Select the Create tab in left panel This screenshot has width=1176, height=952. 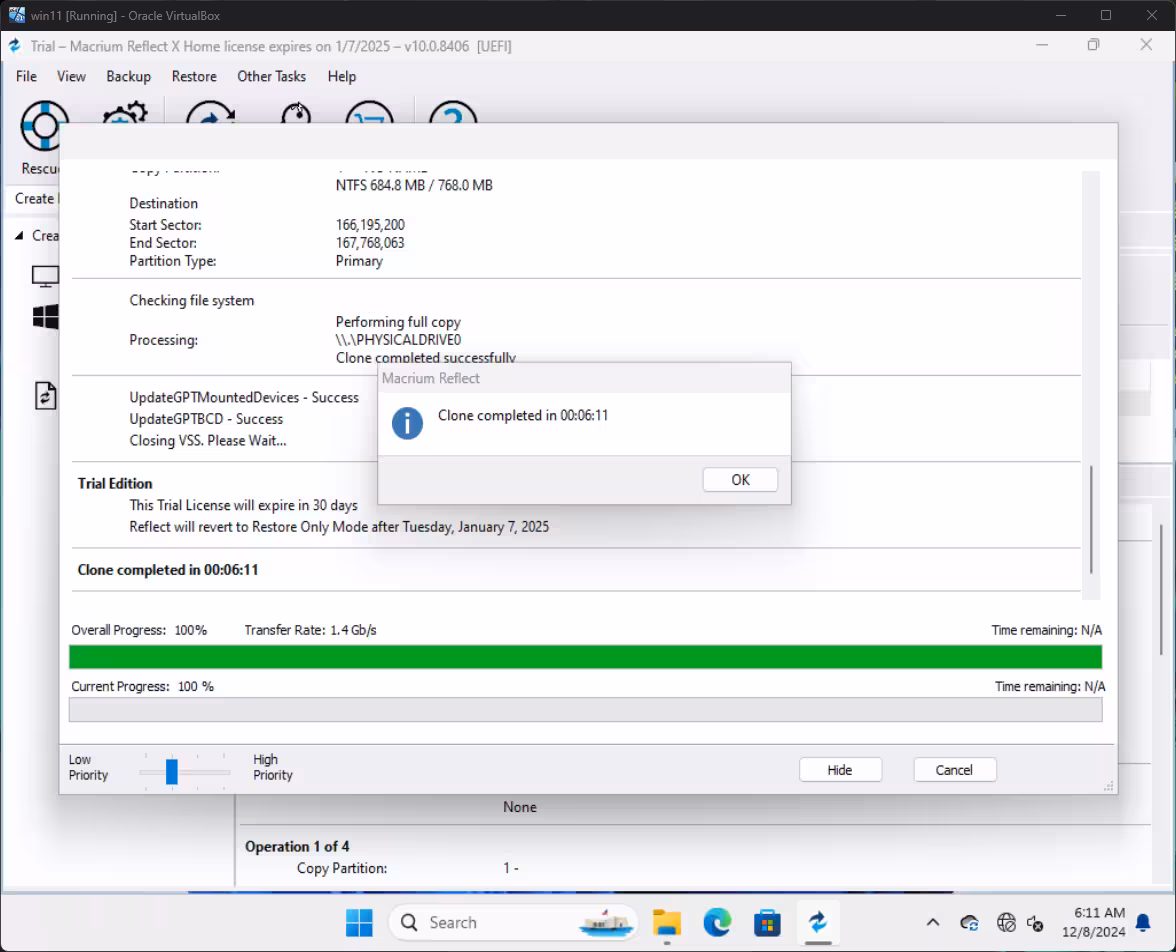click(x=34, y=199)
